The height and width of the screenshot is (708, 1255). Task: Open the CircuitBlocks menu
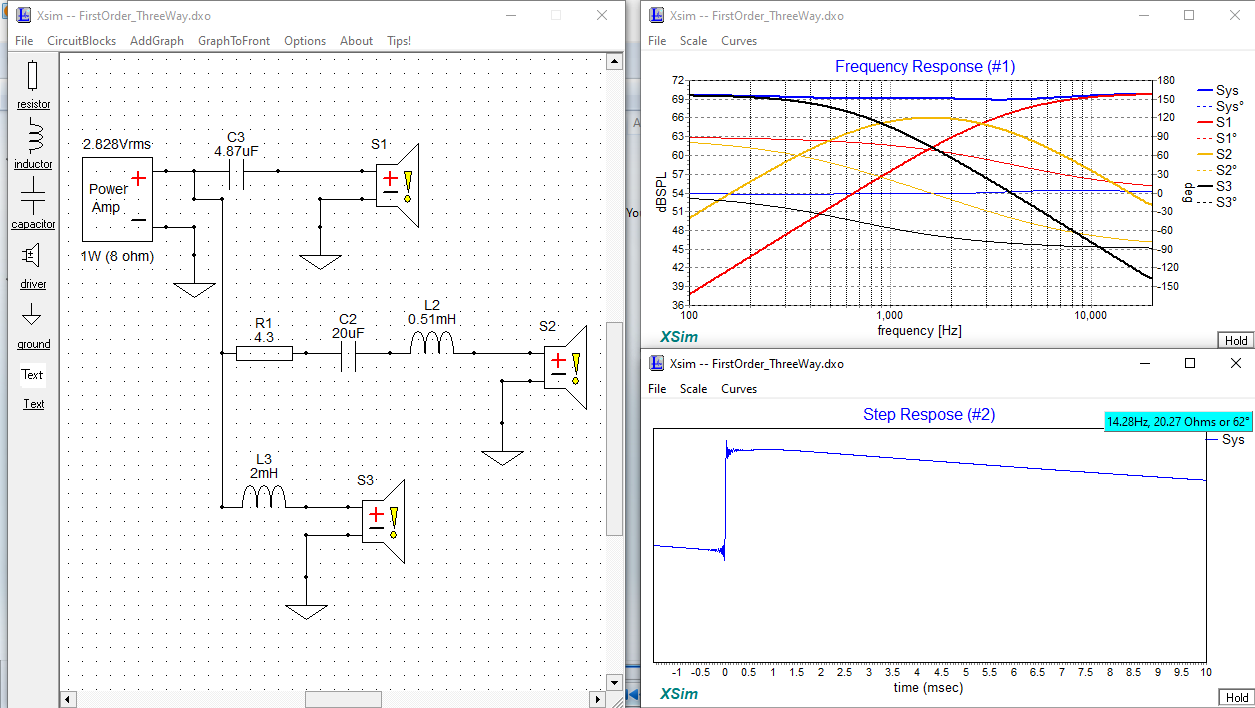click(x=82, y=41)
